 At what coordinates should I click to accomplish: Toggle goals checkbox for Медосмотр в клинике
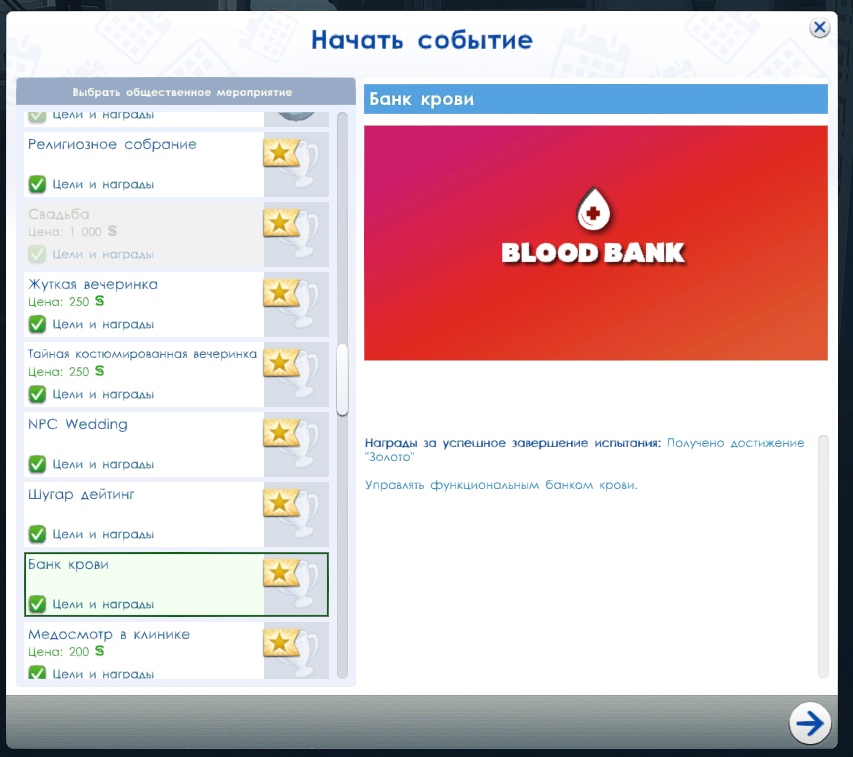point(37,673)
